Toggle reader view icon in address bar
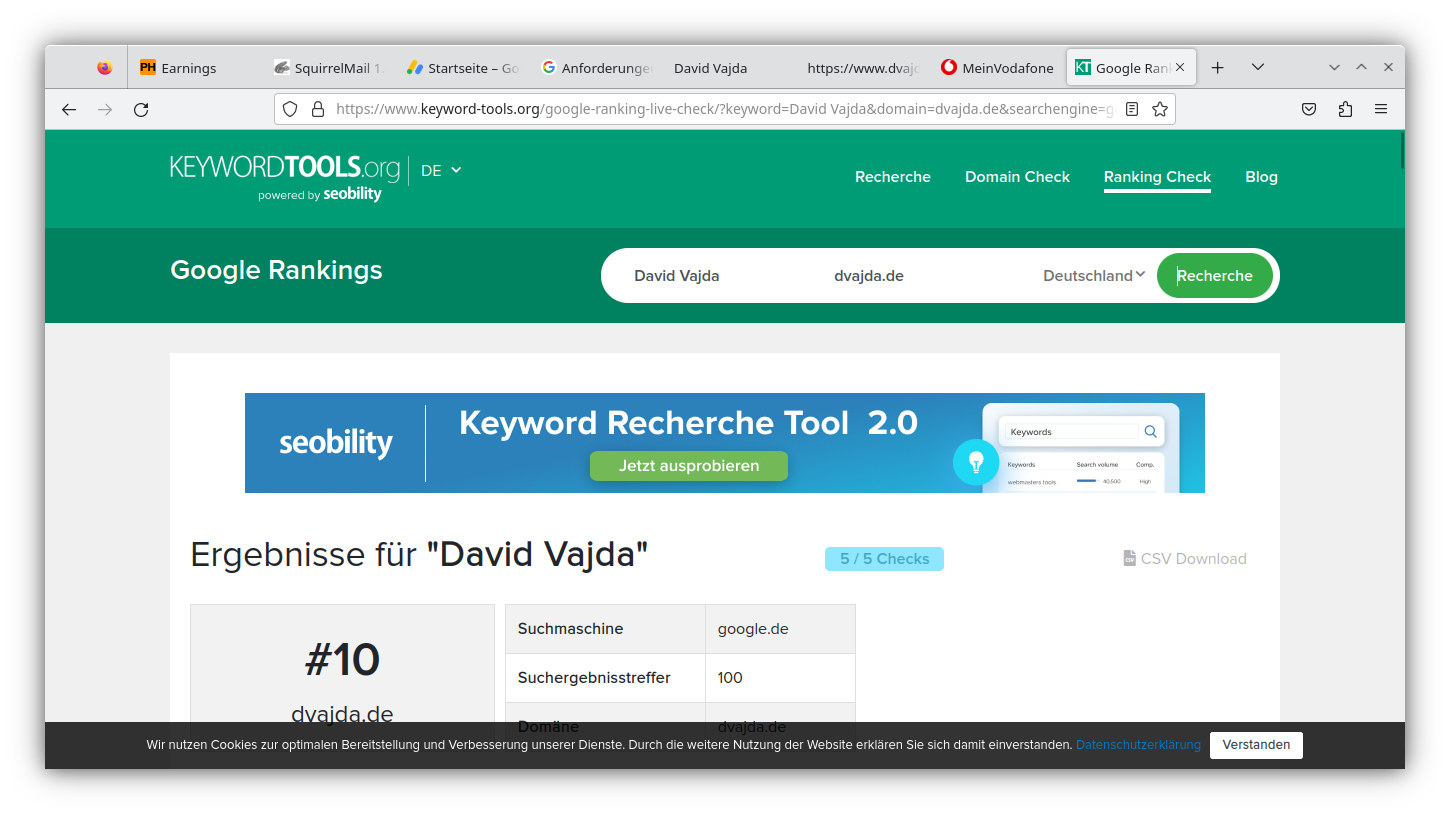This screenshot has width=1450, height=814. pyautogui.click(x=1131, y=110)
